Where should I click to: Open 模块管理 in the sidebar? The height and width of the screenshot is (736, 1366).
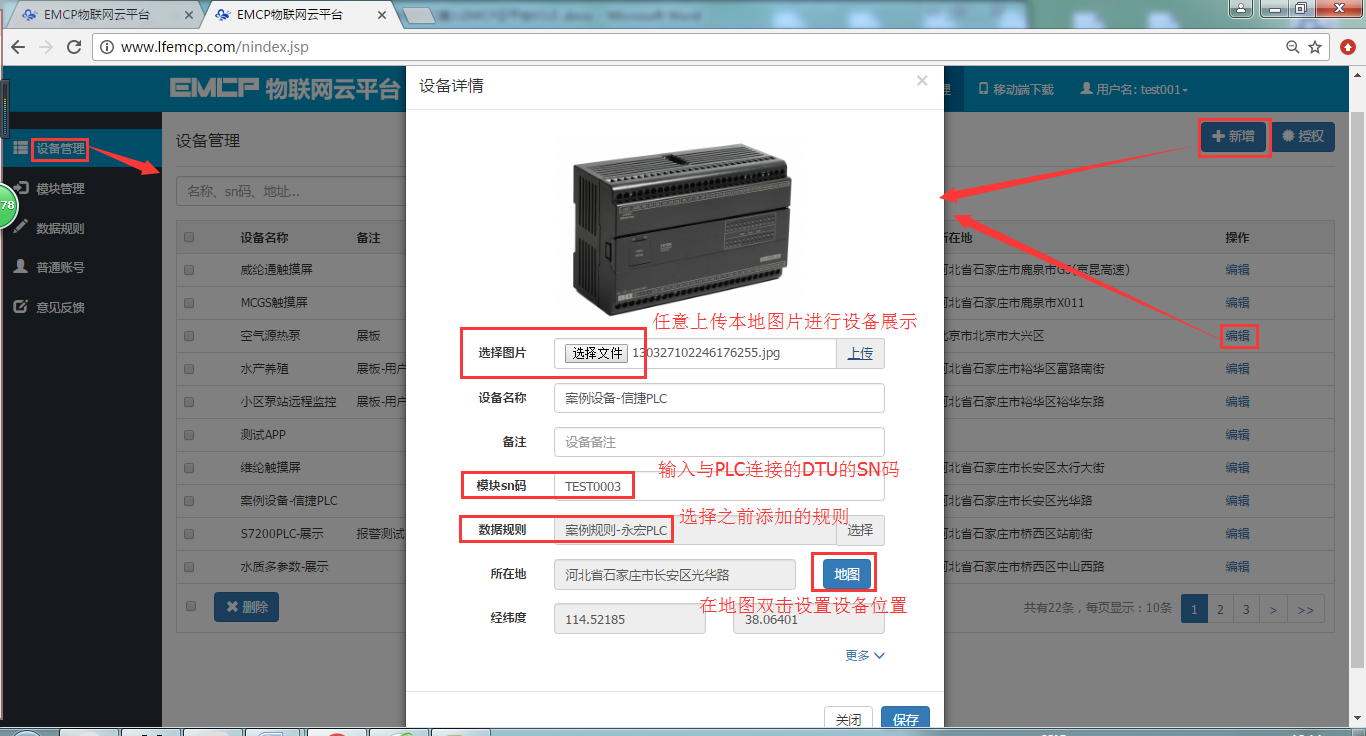[x=60, y=189]
